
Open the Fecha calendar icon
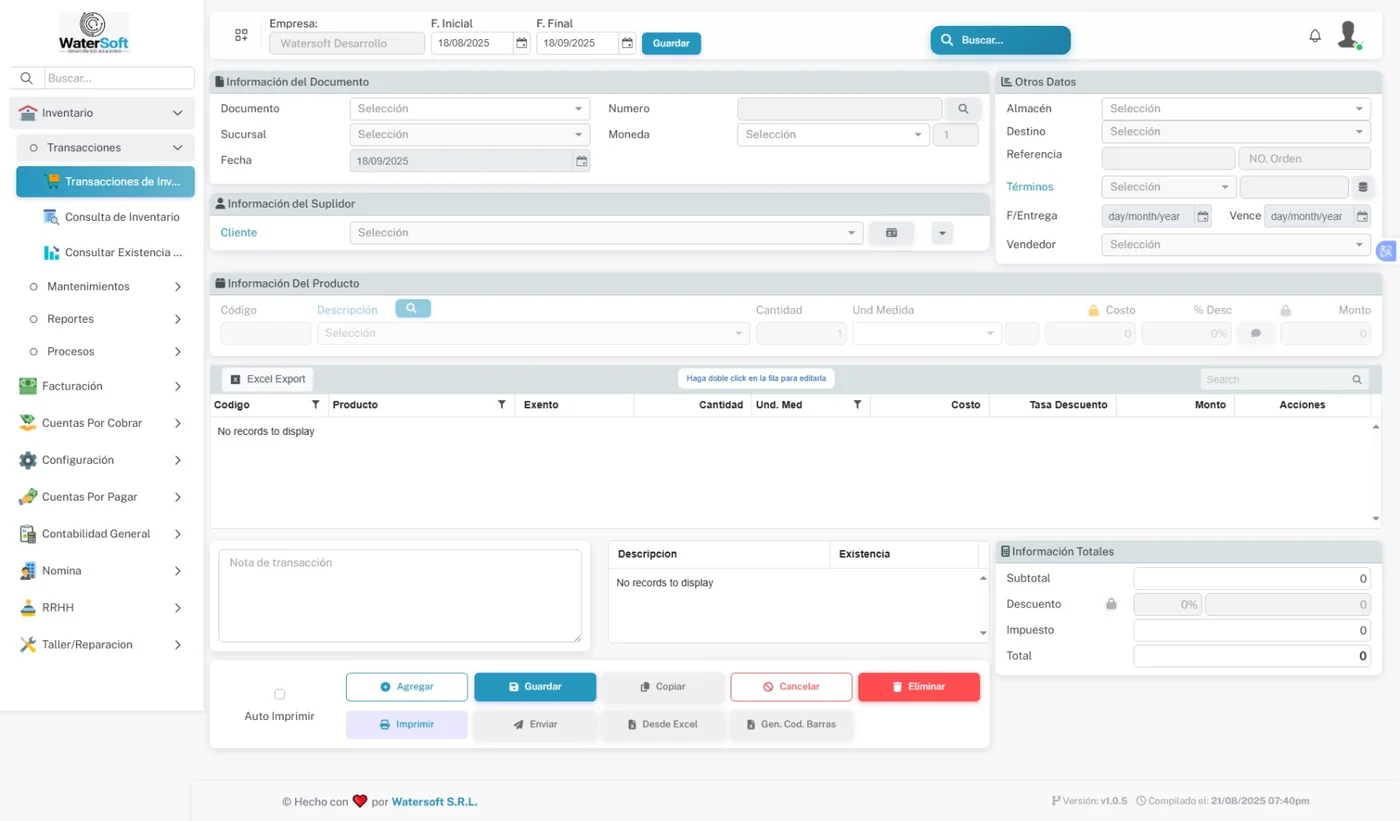(x=581, y=160)
